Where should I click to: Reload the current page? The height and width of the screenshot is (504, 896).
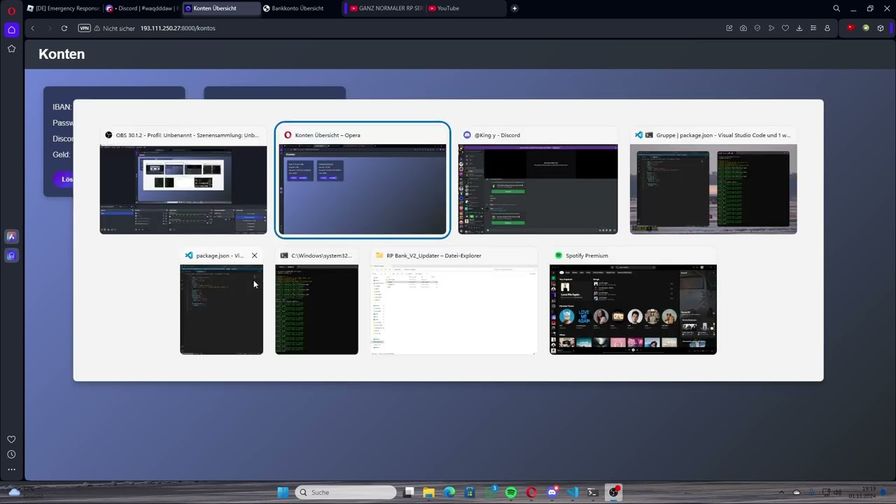tap(64, 28)
